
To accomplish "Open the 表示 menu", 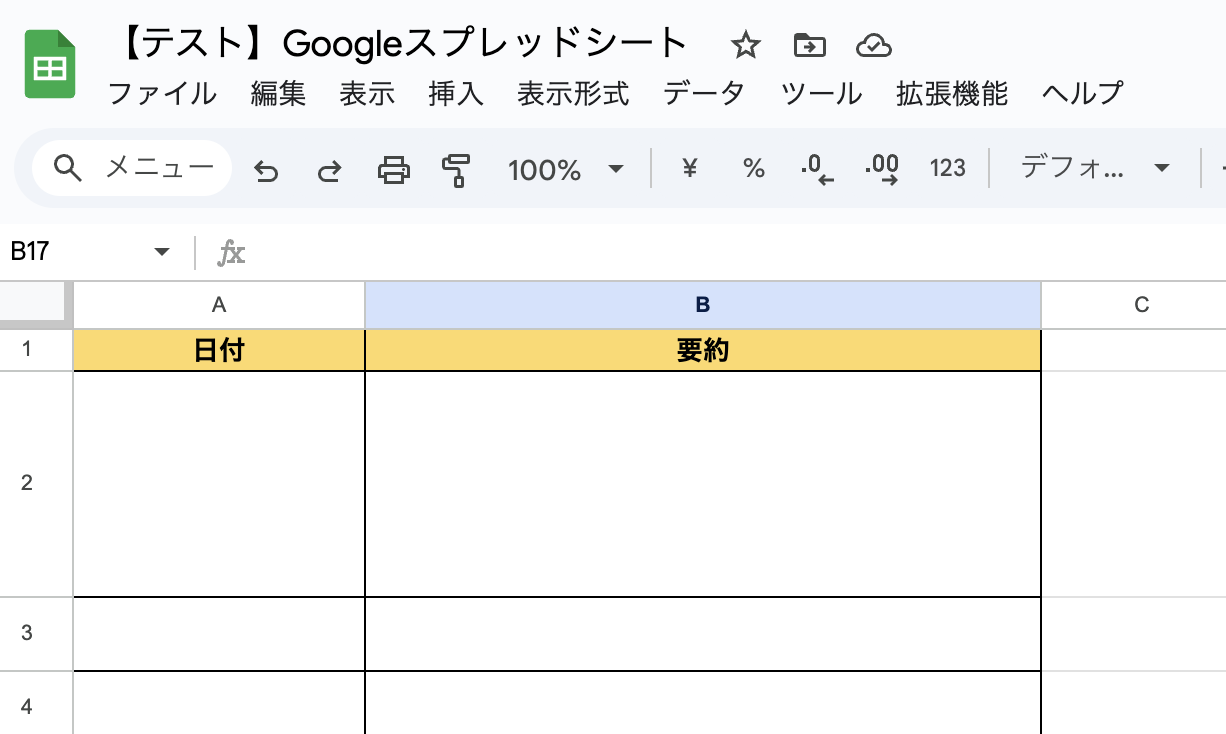I will click(367, 94).
